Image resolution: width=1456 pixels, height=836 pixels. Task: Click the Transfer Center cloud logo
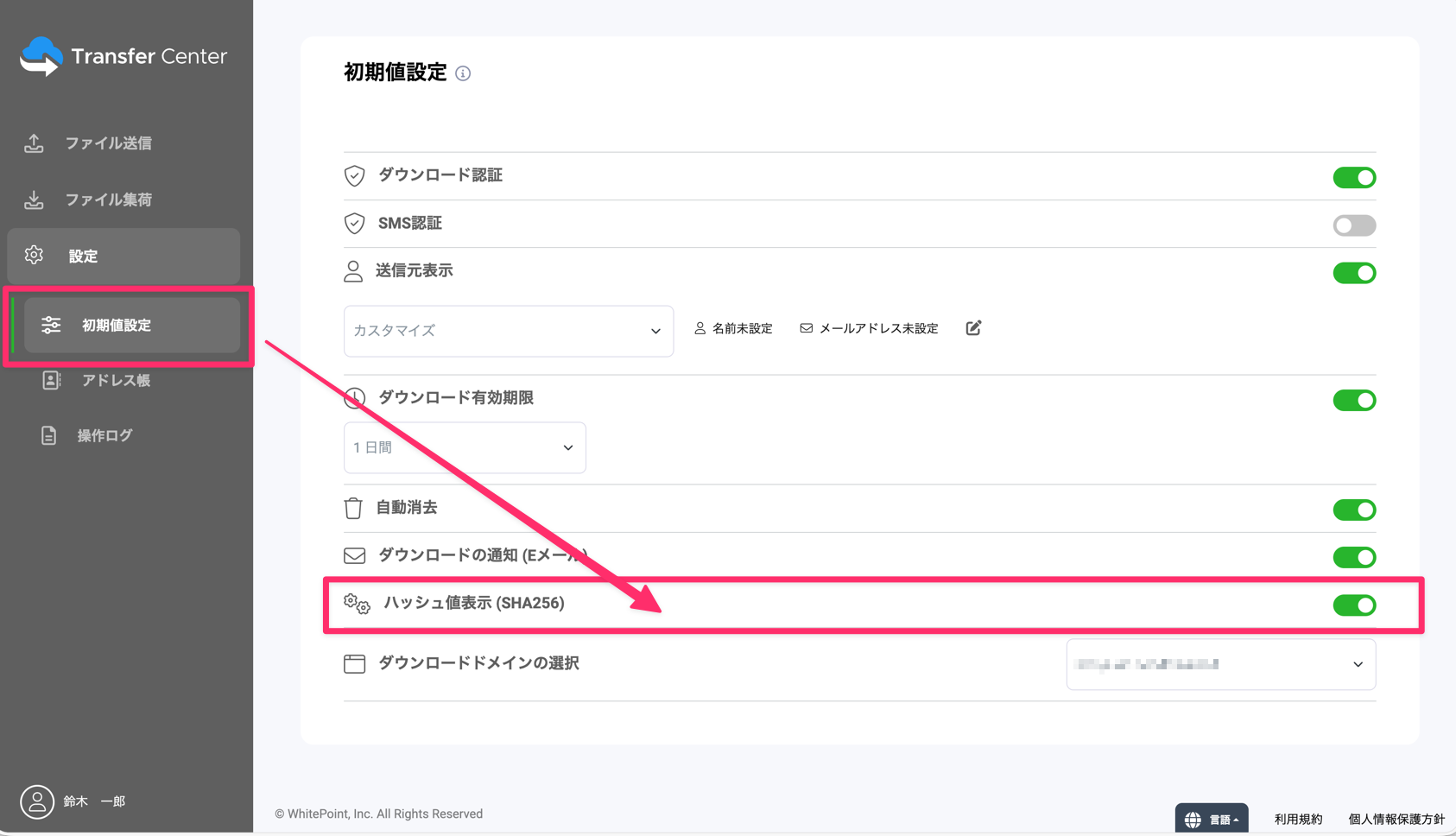41,56
